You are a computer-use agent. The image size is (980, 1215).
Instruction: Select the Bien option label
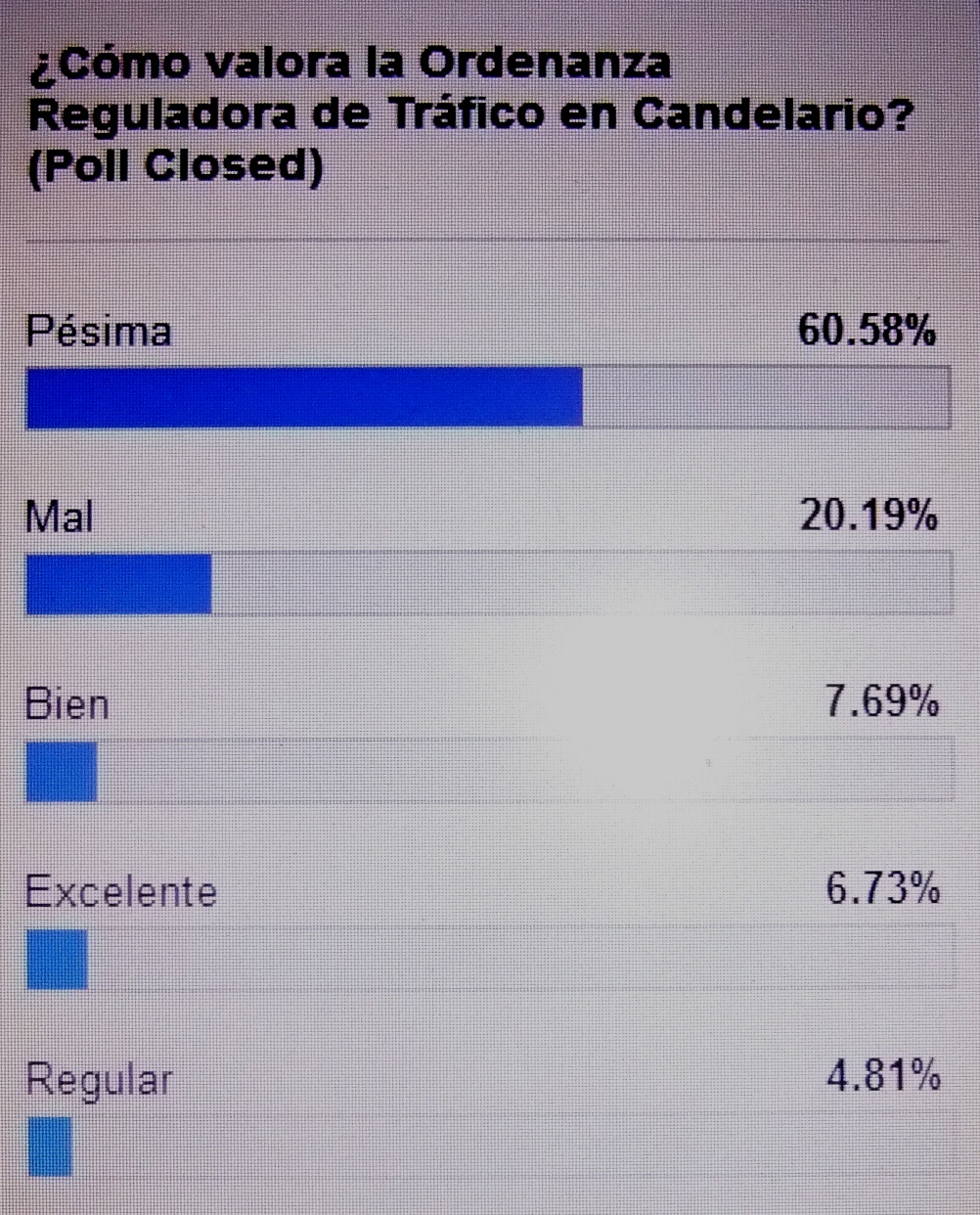(67, 704)
